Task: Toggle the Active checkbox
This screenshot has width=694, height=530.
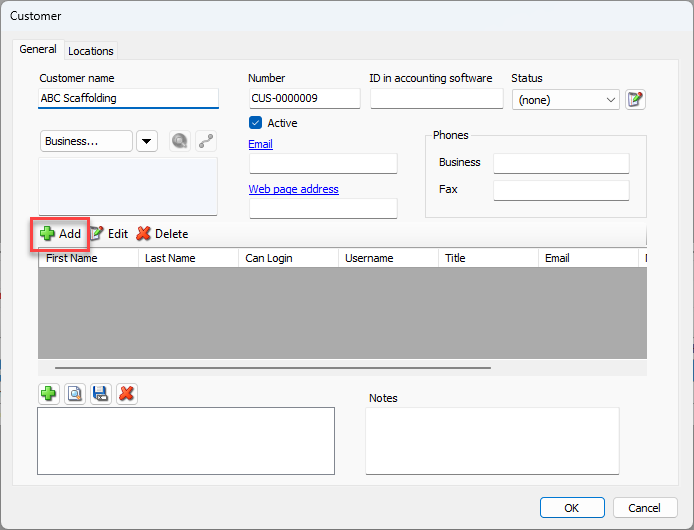Action: 255,123
